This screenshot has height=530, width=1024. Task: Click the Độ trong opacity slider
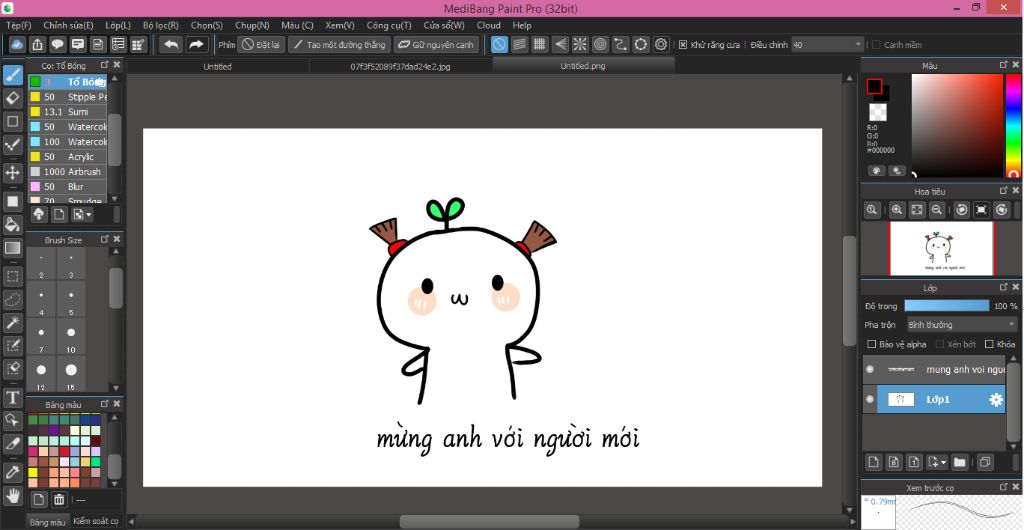pyautogui.click(x=947, y=305)
